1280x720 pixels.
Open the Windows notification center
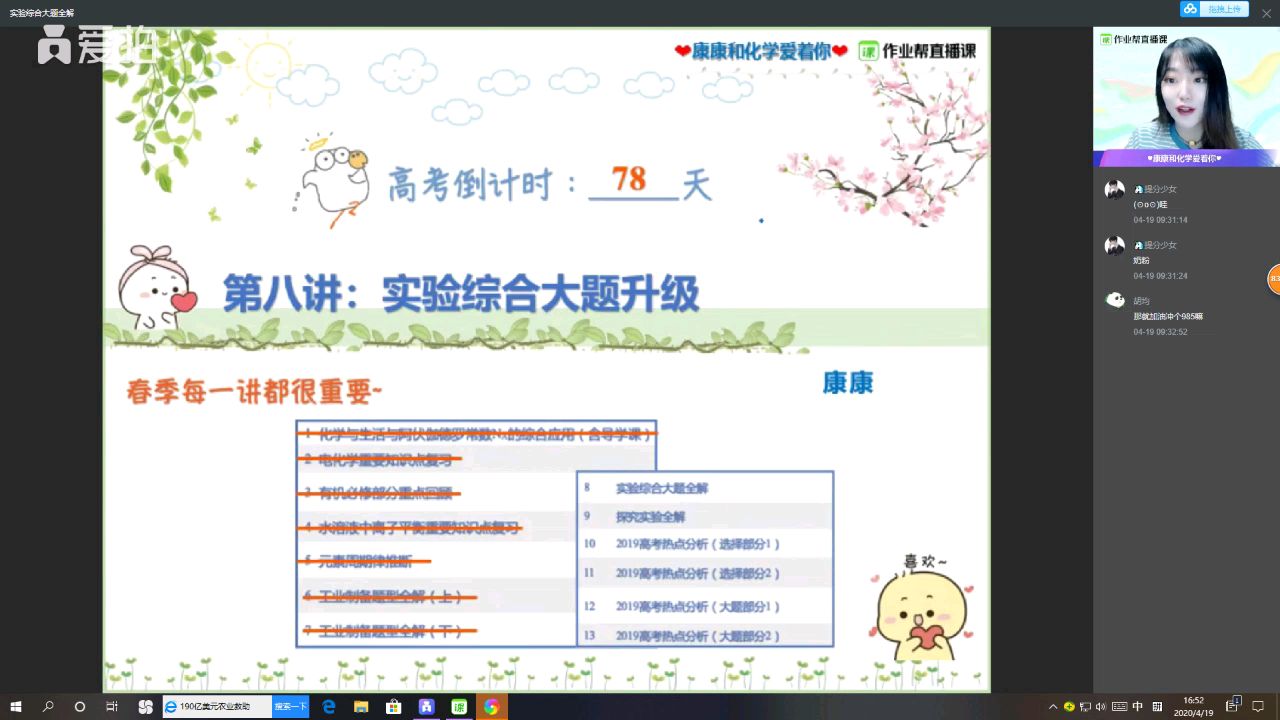[1259, 707]
